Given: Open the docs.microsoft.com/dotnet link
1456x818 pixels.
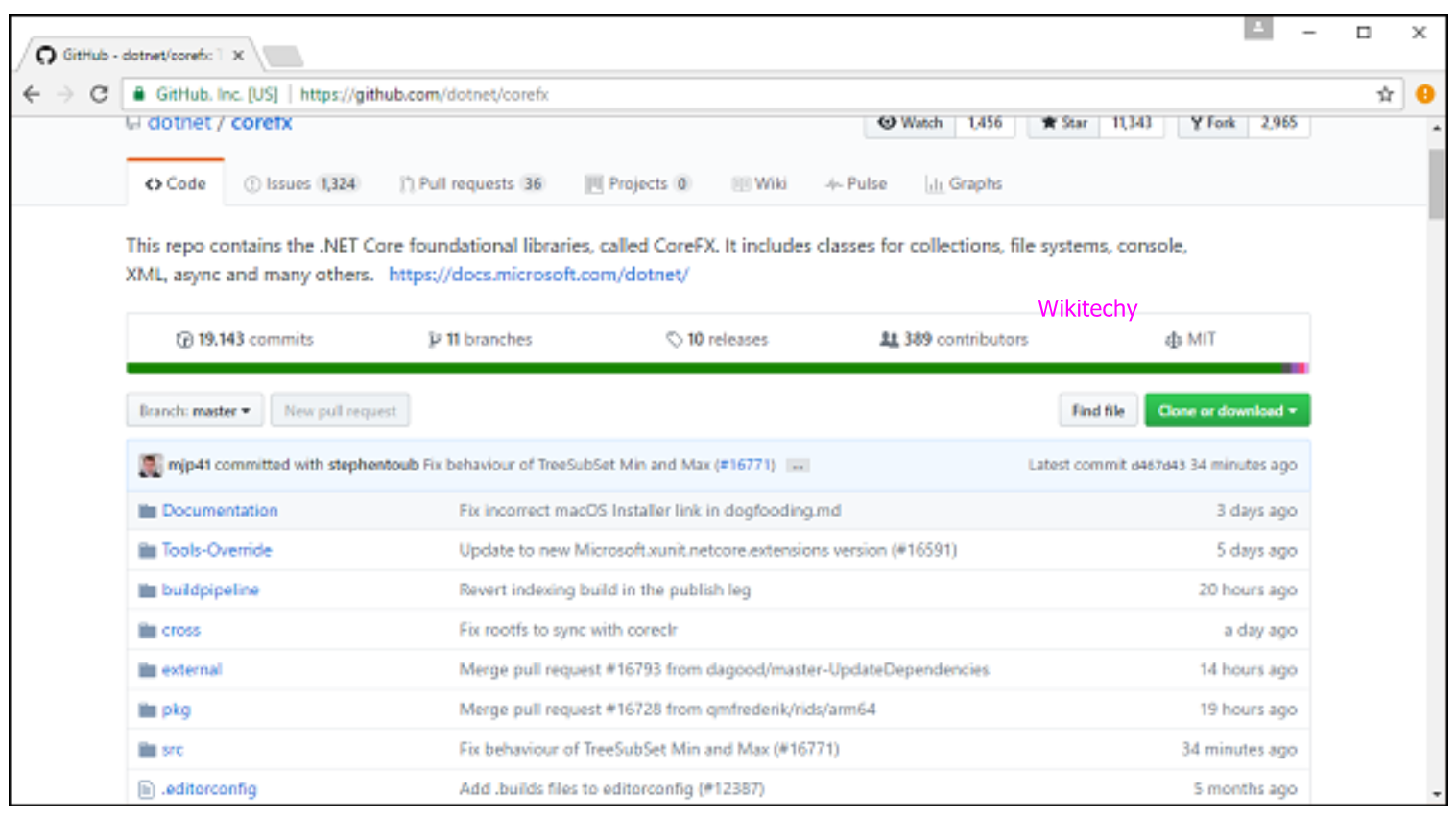Looking at the screenshot, I should pos(538,275).
